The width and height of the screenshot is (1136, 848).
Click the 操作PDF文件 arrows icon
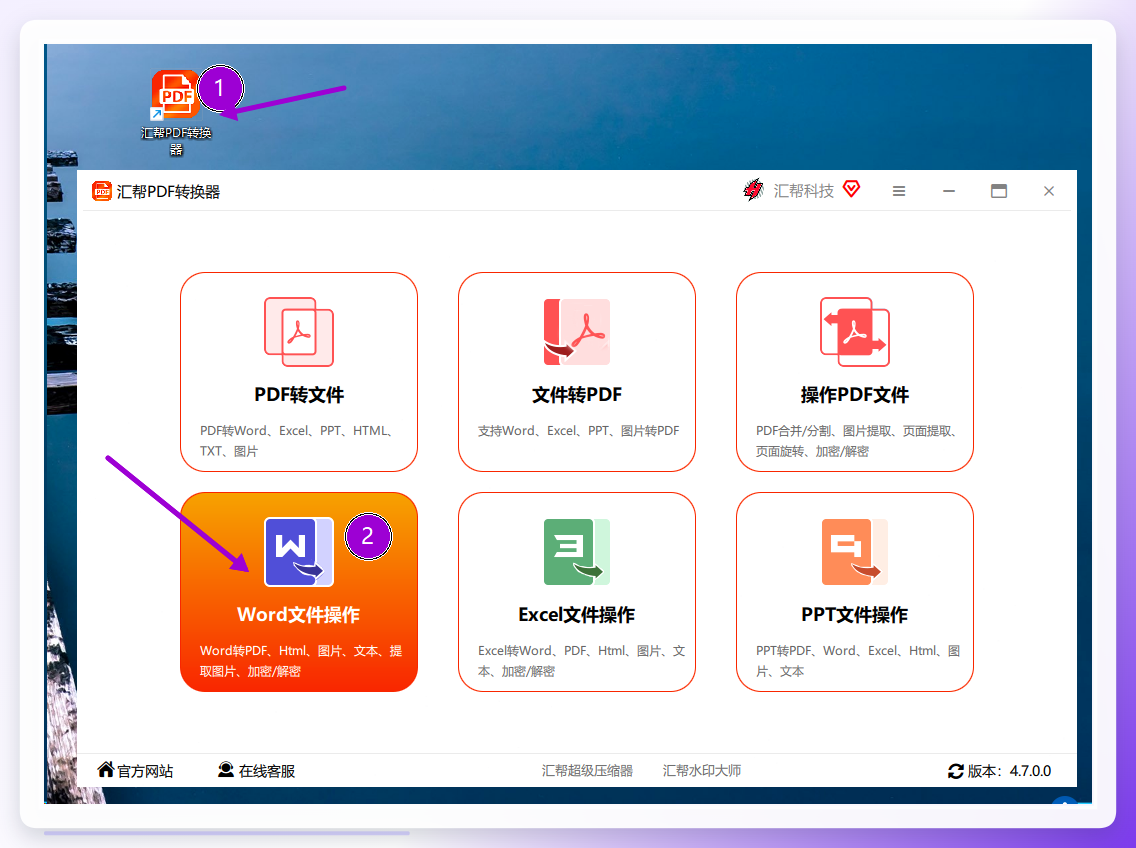pyautogui.click(x=855, y=332)
